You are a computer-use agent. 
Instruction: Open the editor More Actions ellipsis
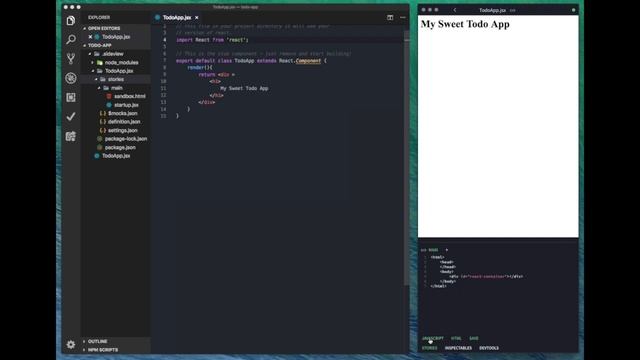[403, 18]
